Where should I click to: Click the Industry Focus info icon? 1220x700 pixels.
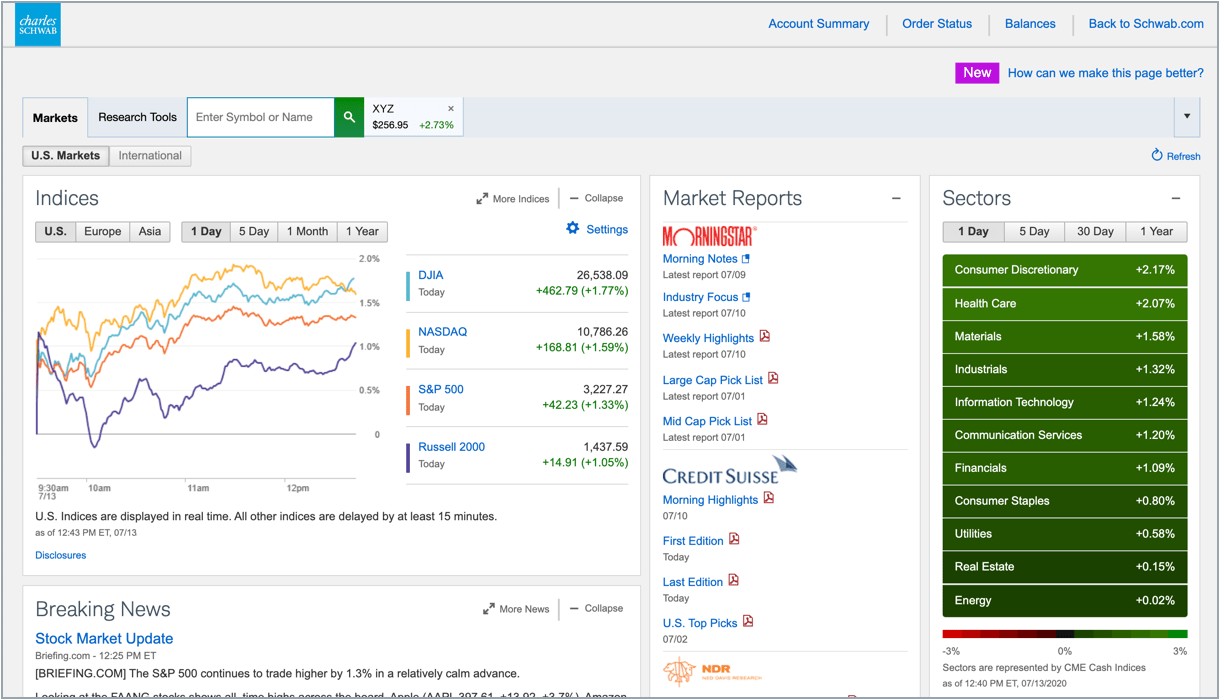pos(748,296)
